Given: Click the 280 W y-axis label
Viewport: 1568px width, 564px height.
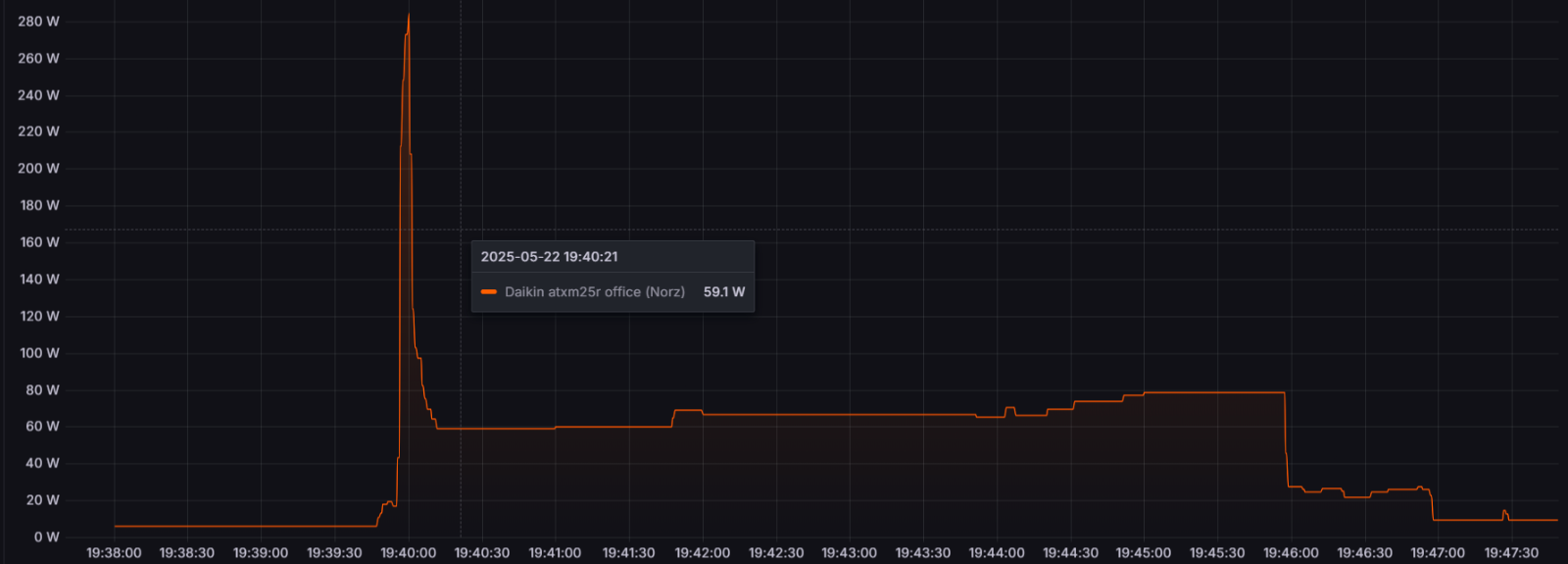Looking at the screenshot, I should [x=38, y=22].
